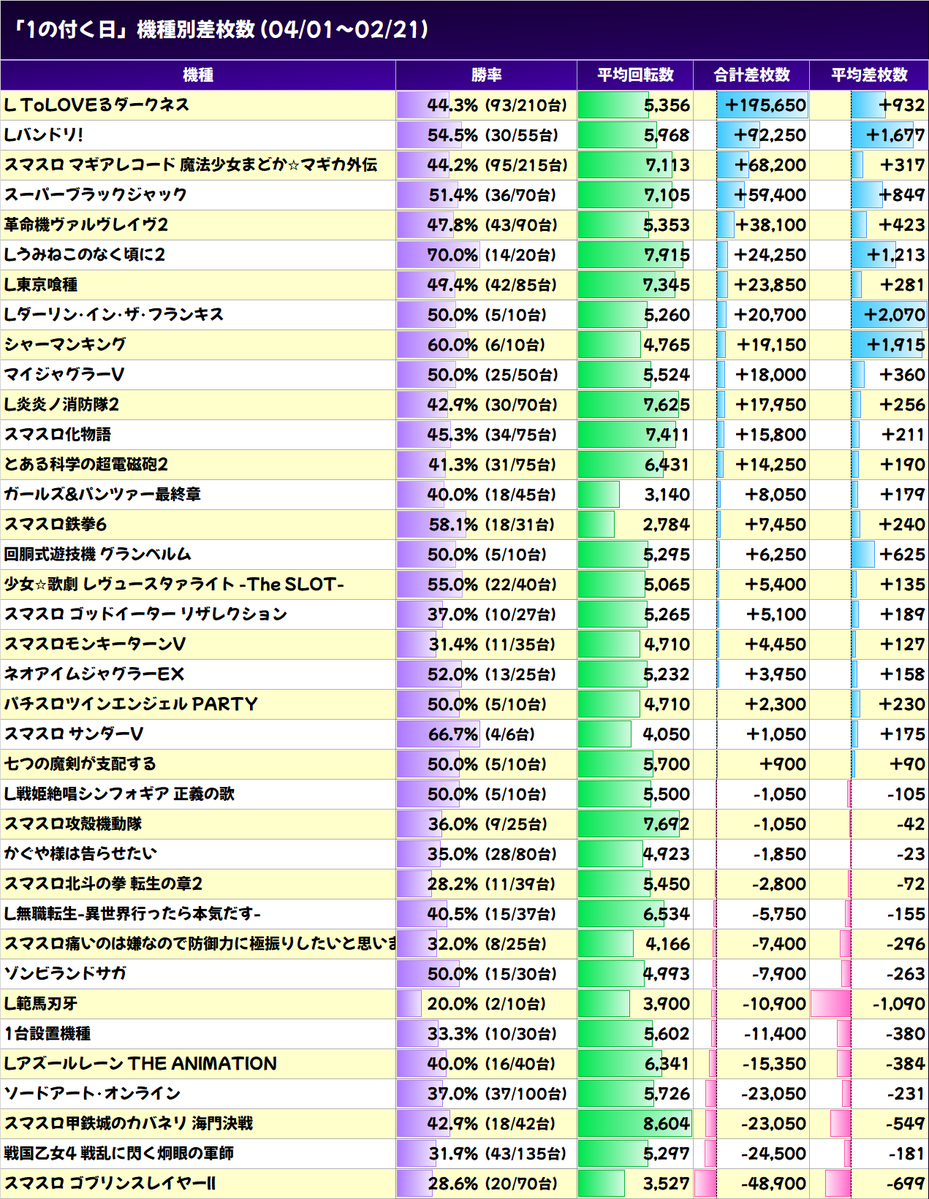This screenshot has height=1199, width=929.
Task: Click スマスロ痛いのは嫌なので防御力に極振り machine name
Action: 199,944
